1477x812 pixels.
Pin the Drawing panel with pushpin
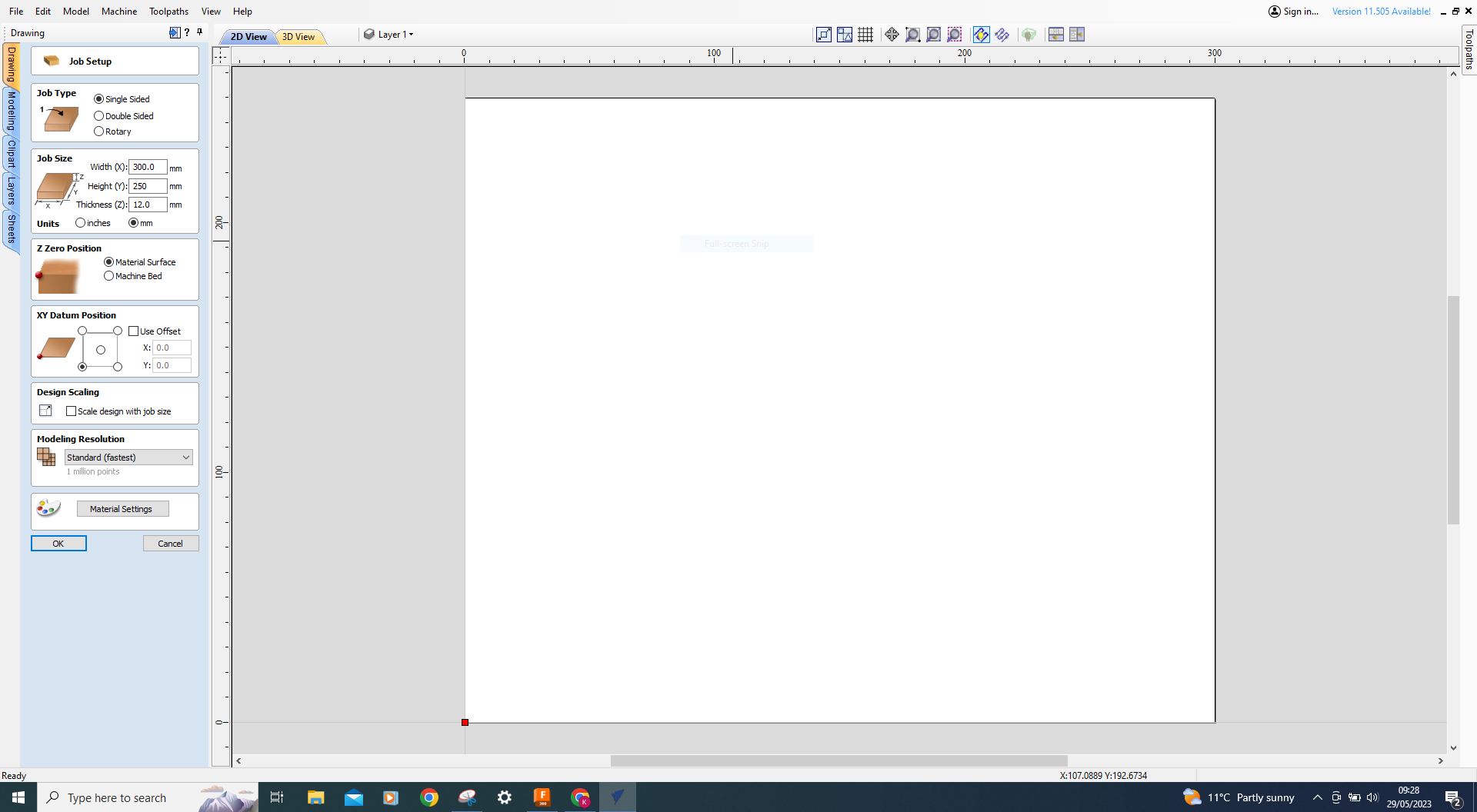click(200, 32)
